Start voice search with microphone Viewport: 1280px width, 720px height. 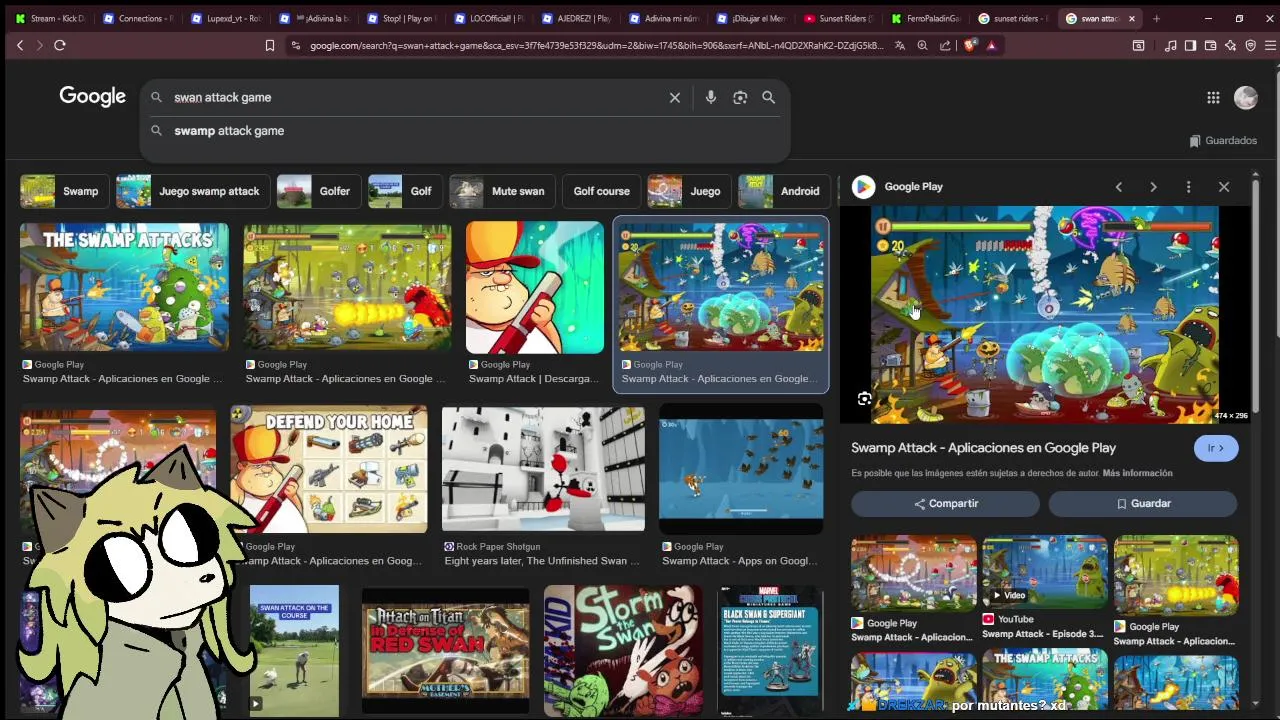pos(711,97)
